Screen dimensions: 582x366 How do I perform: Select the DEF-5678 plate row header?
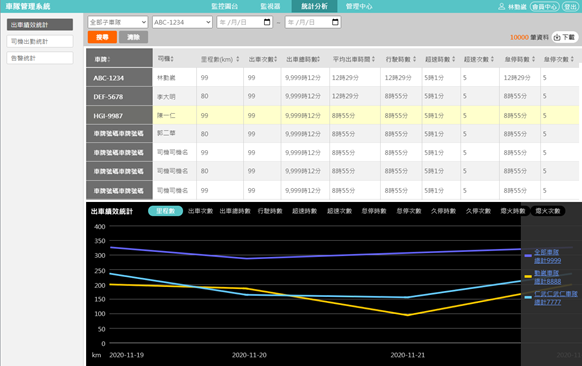pos(119,97)
